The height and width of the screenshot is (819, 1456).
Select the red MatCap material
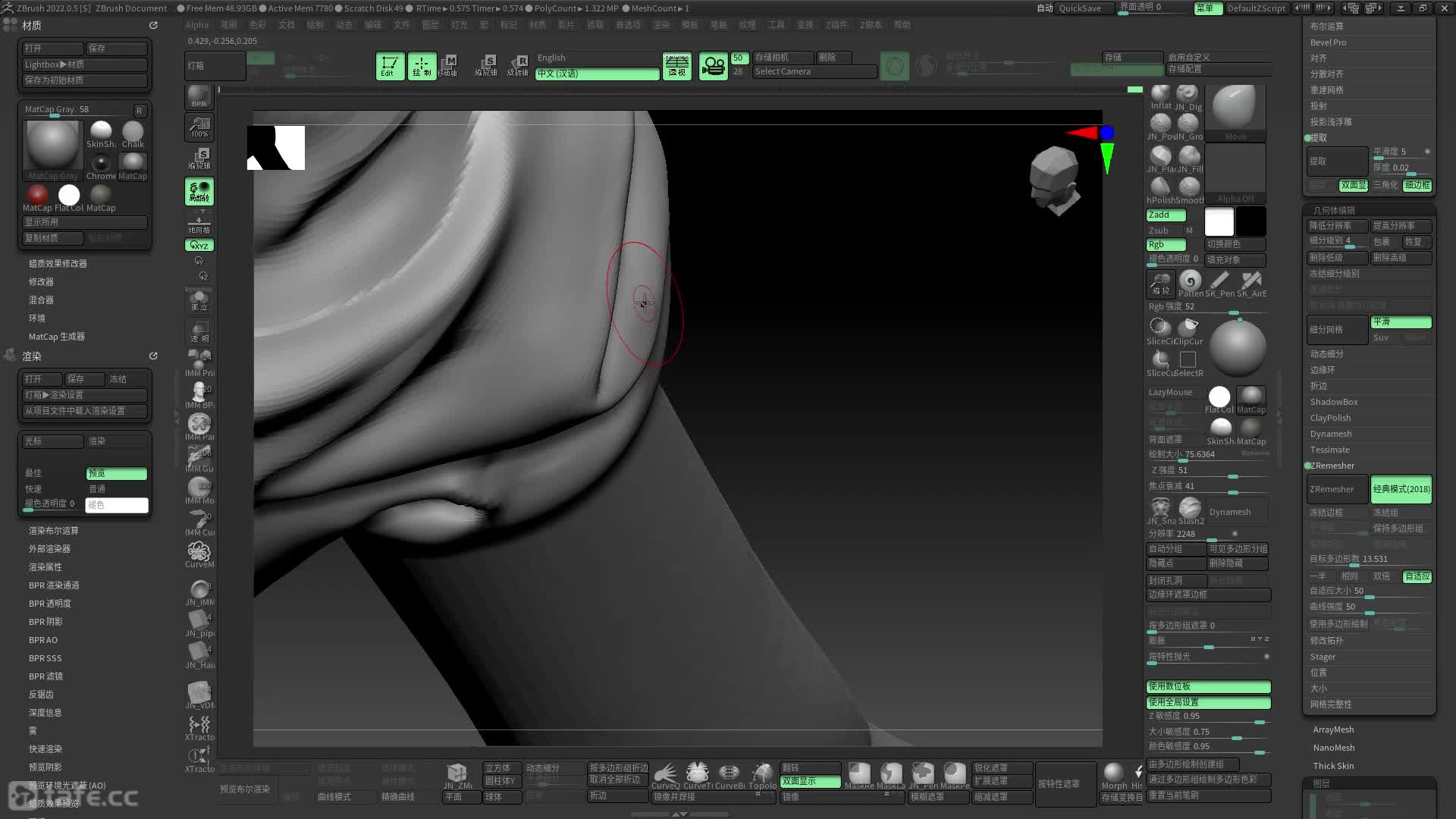(37, 199)
